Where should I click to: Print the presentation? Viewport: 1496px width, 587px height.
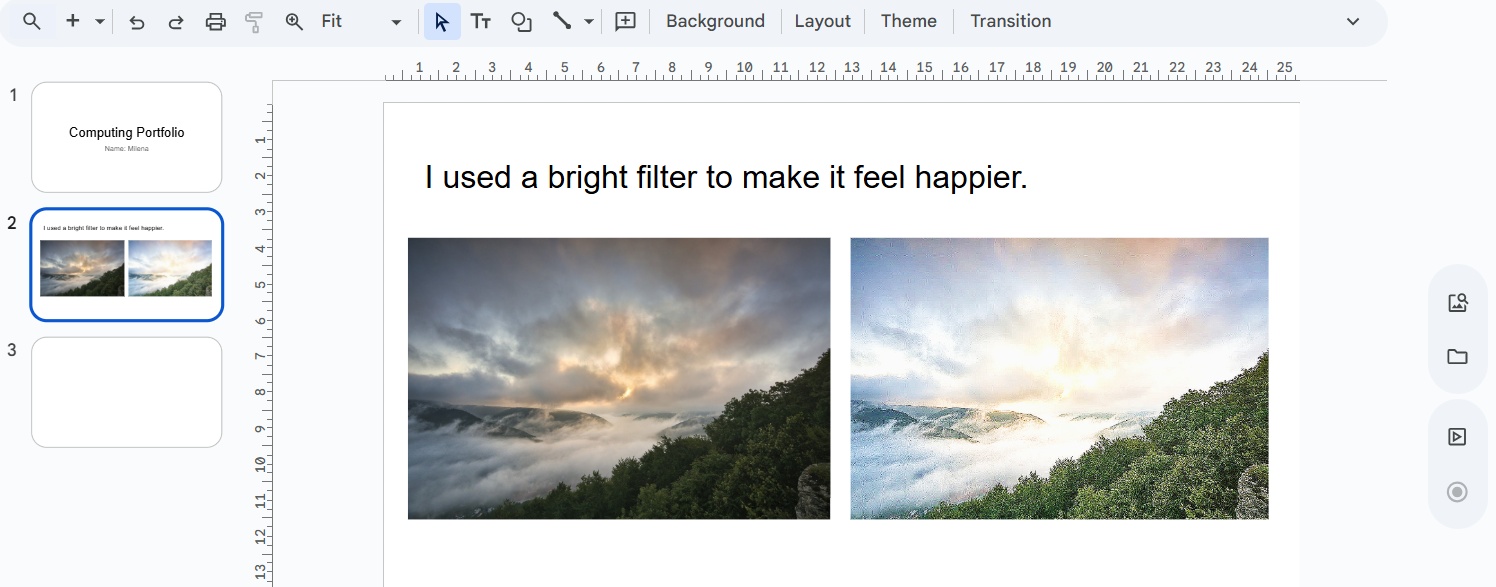coord(215,22)
